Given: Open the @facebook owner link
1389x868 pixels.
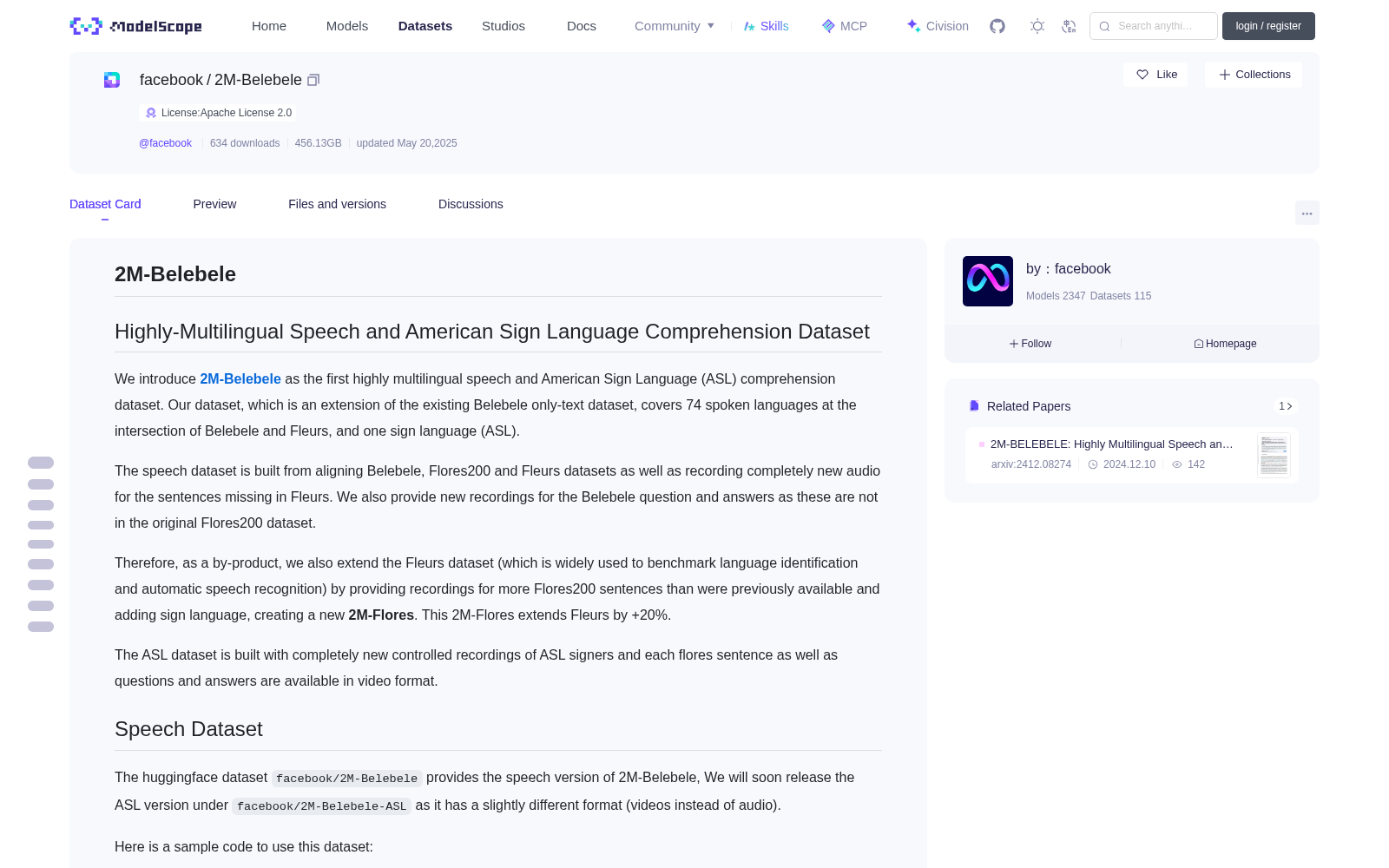Looking at the screenshot, I should (165, 143).
